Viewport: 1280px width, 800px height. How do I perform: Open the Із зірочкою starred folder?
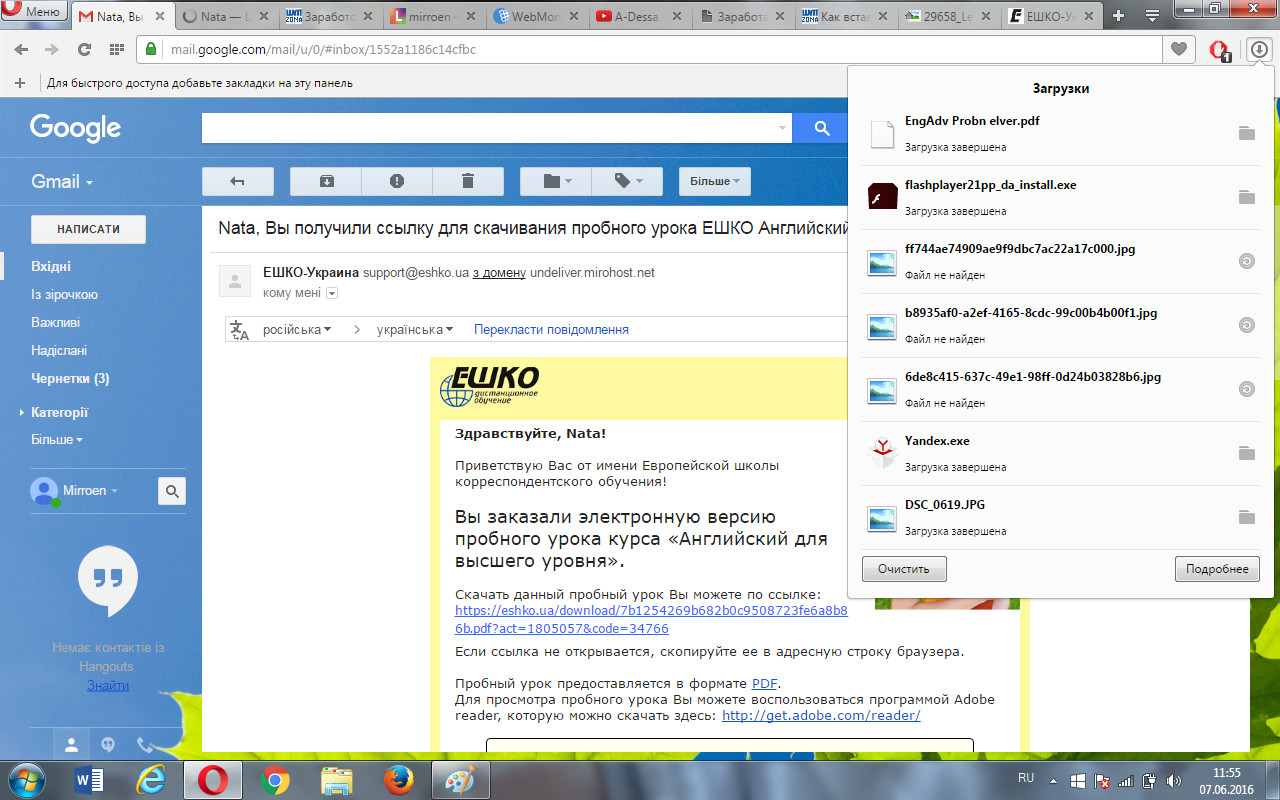point(64,295)
